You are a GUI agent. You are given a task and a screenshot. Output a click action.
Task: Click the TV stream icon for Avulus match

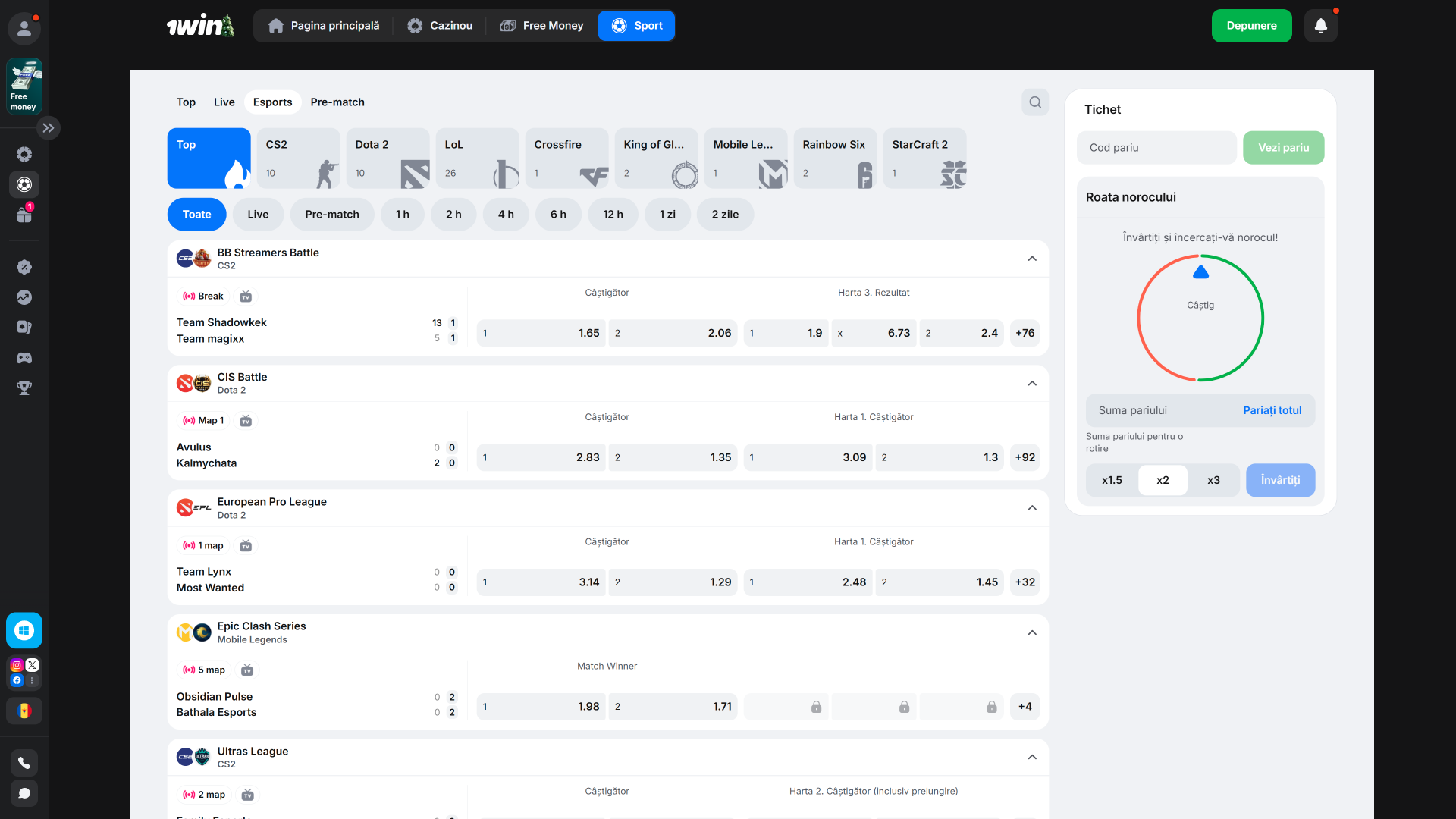coord(246,421)
